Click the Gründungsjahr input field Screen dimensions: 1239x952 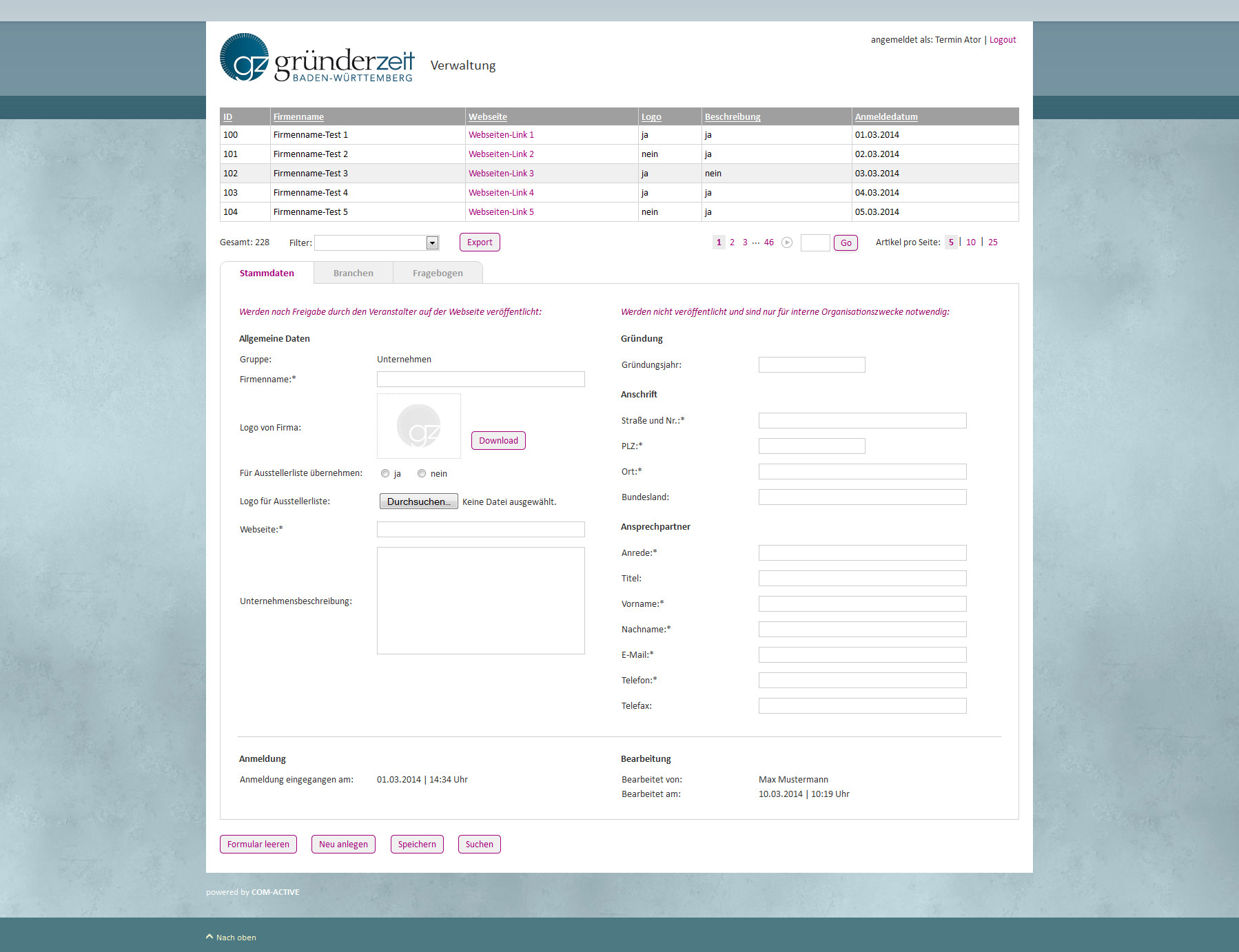click(x=812, y=365)
